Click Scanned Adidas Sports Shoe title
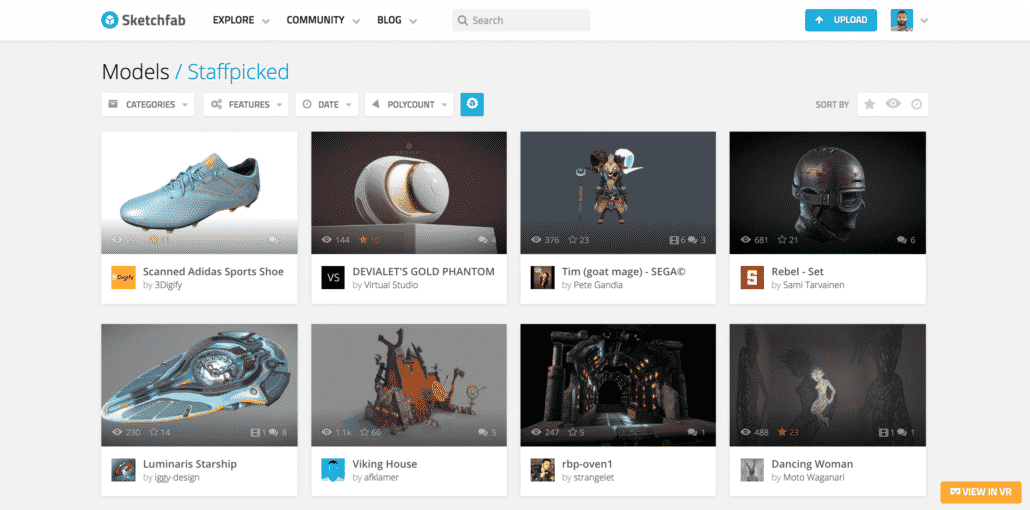The image size is (1030, 510). [x=213, y=271]
